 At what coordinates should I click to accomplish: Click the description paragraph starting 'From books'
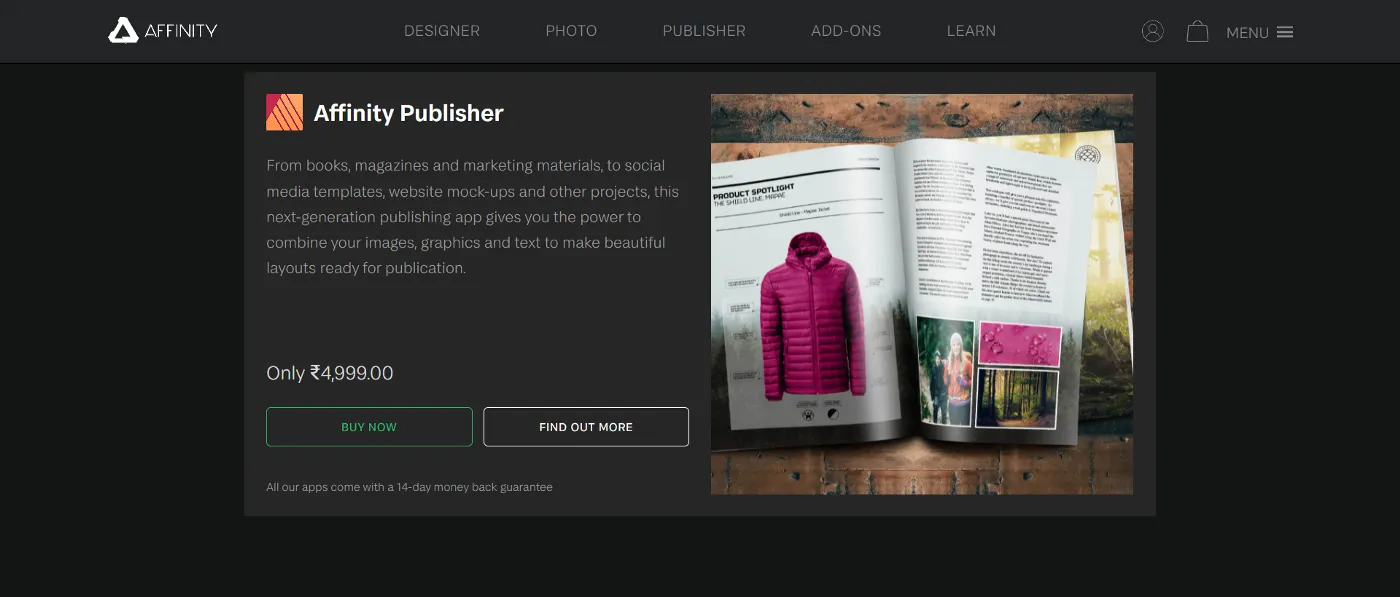[473, 217]
